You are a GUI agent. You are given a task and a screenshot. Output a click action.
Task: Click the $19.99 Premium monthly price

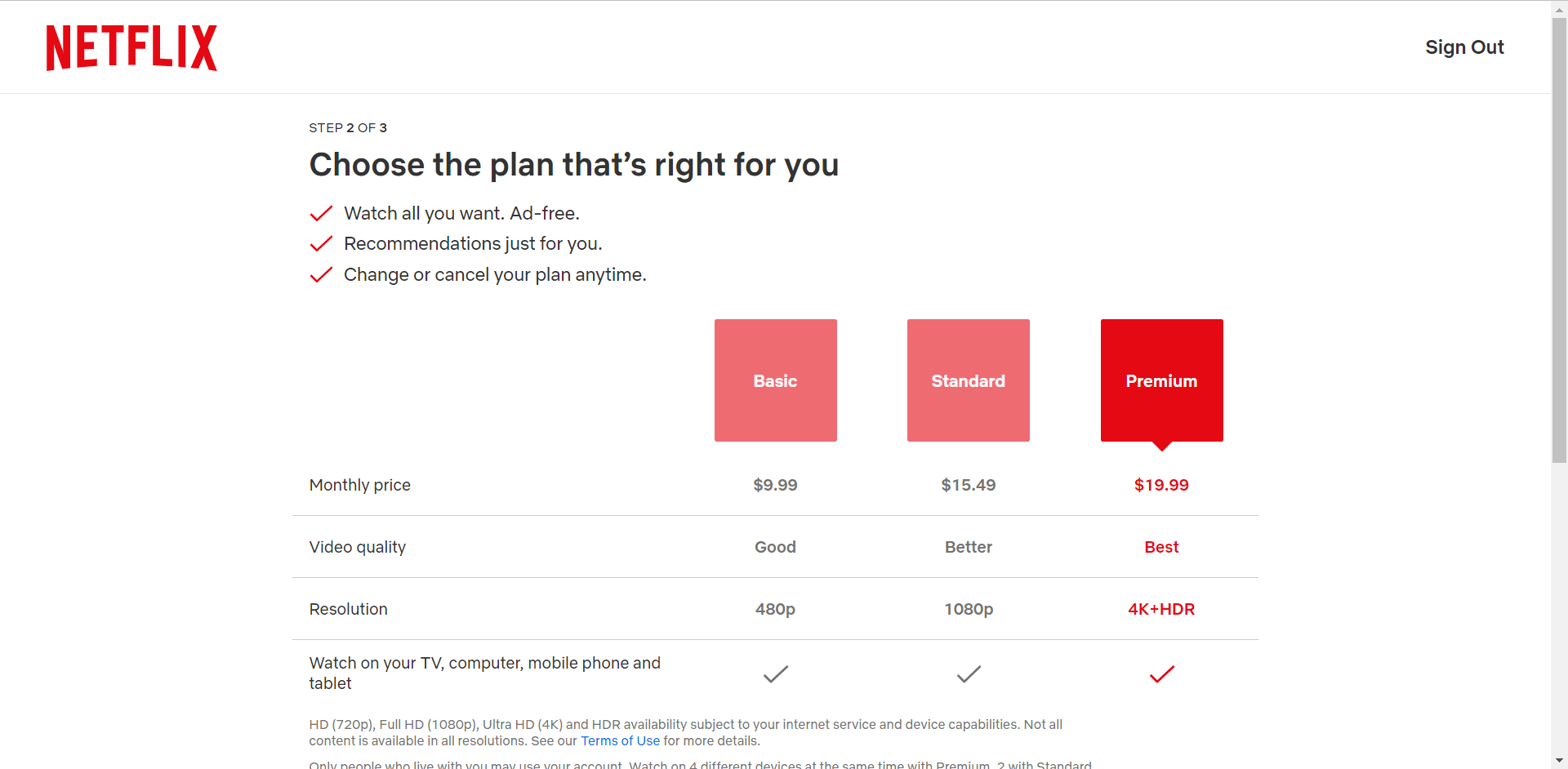(1161, 485)
